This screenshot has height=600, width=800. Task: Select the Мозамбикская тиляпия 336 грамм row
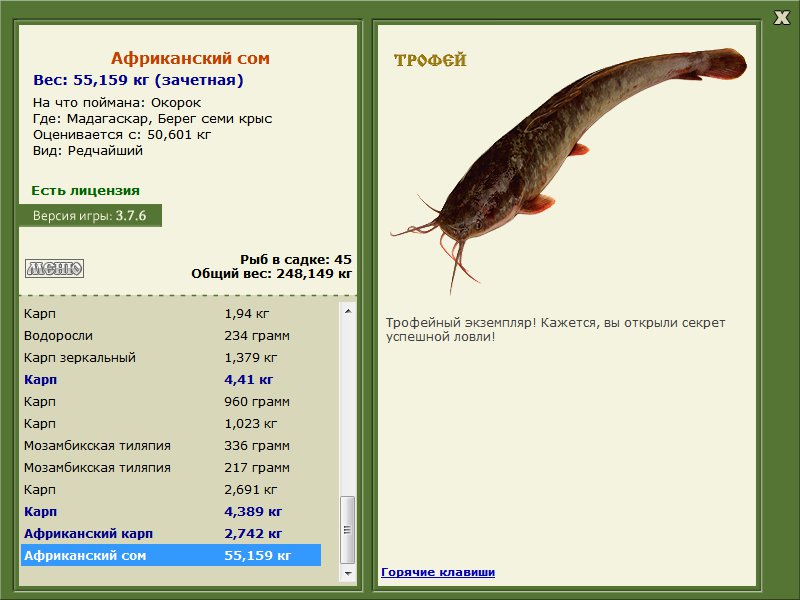(171, 445)
